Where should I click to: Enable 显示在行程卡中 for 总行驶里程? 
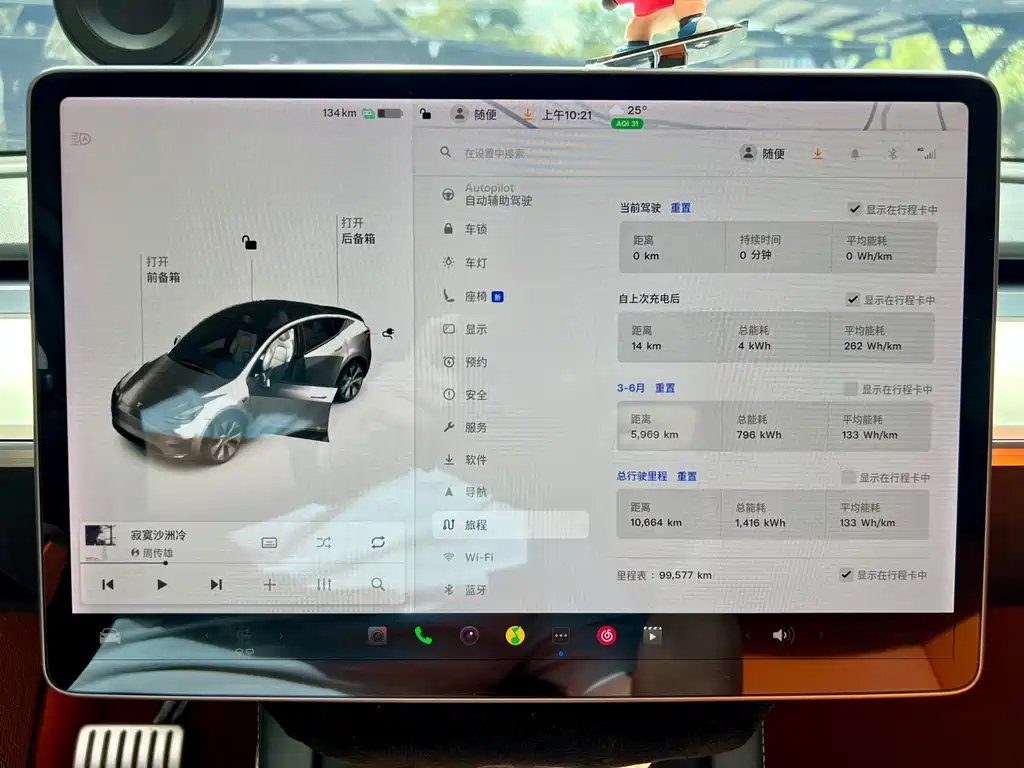click(848, 477)
